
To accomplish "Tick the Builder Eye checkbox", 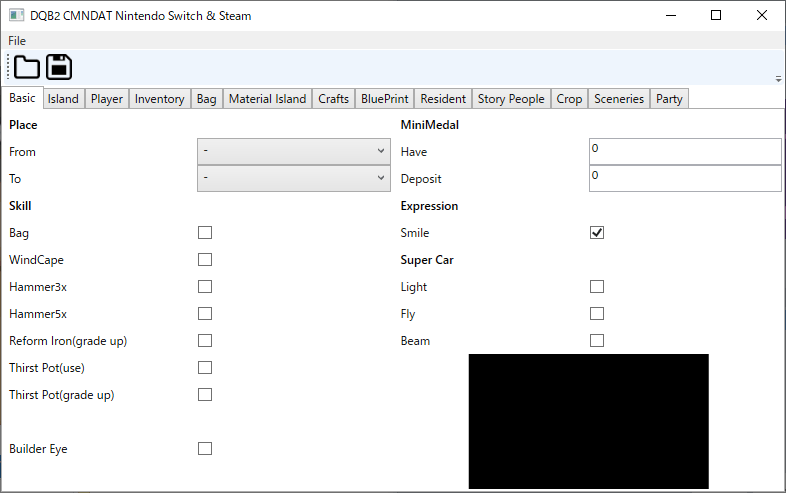I will coord(205,449).
